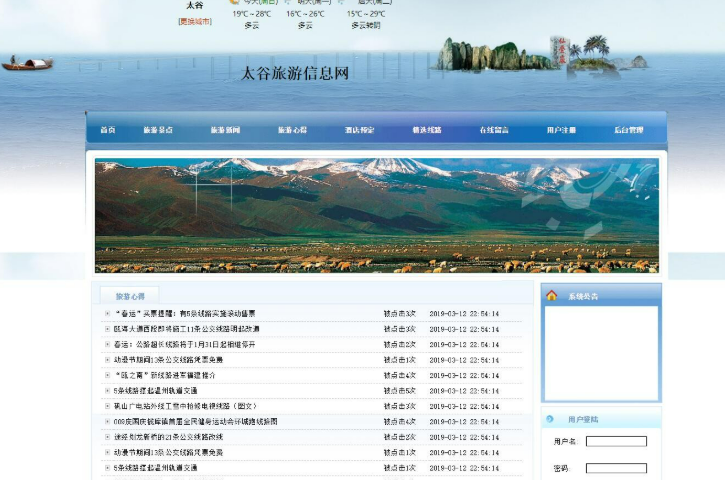
Task: Open the 精选线路 navigation item
Action: 427,130
